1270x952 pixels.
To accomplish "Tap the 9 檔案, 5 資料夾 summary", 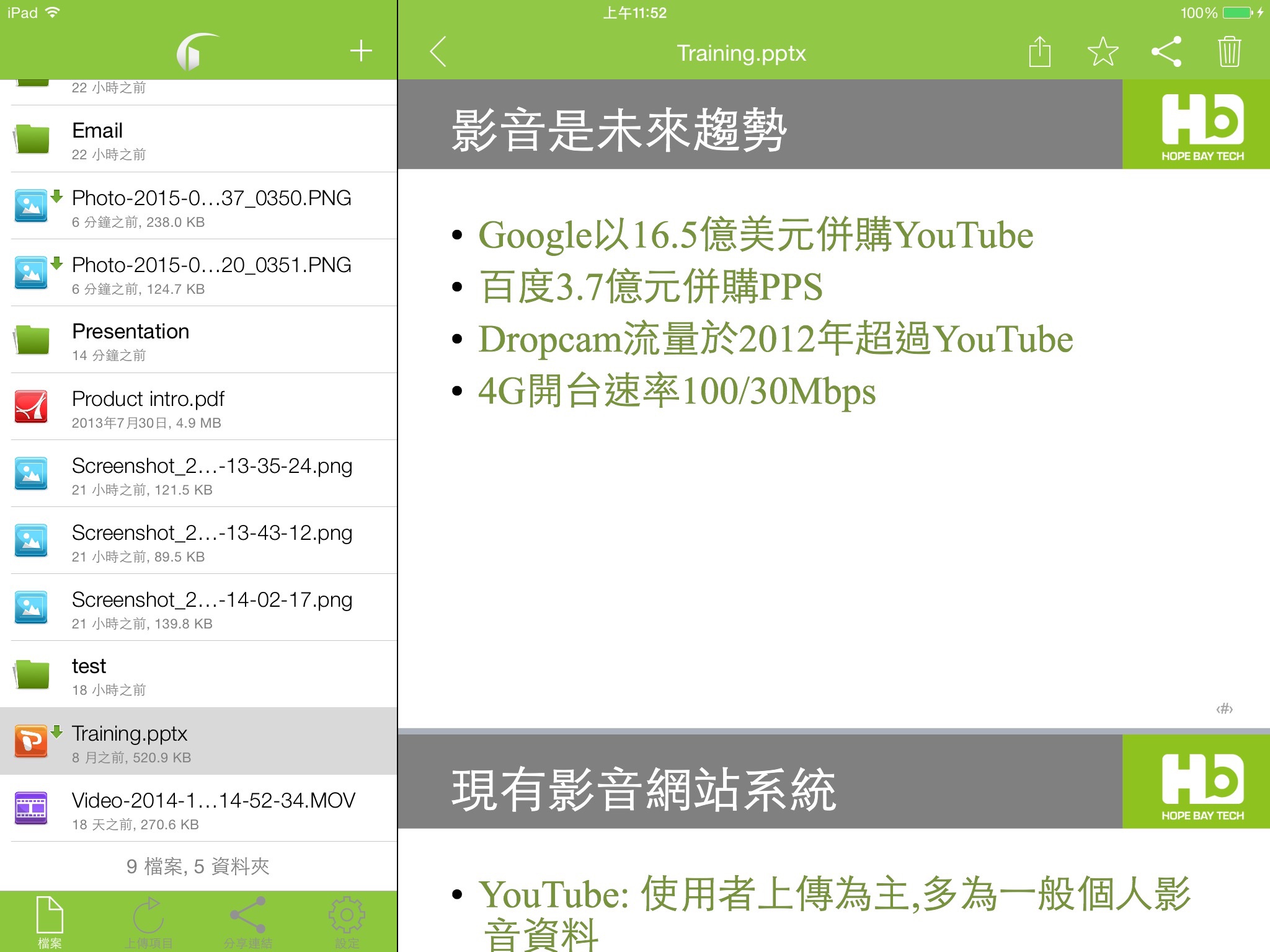I will [198, 866].
